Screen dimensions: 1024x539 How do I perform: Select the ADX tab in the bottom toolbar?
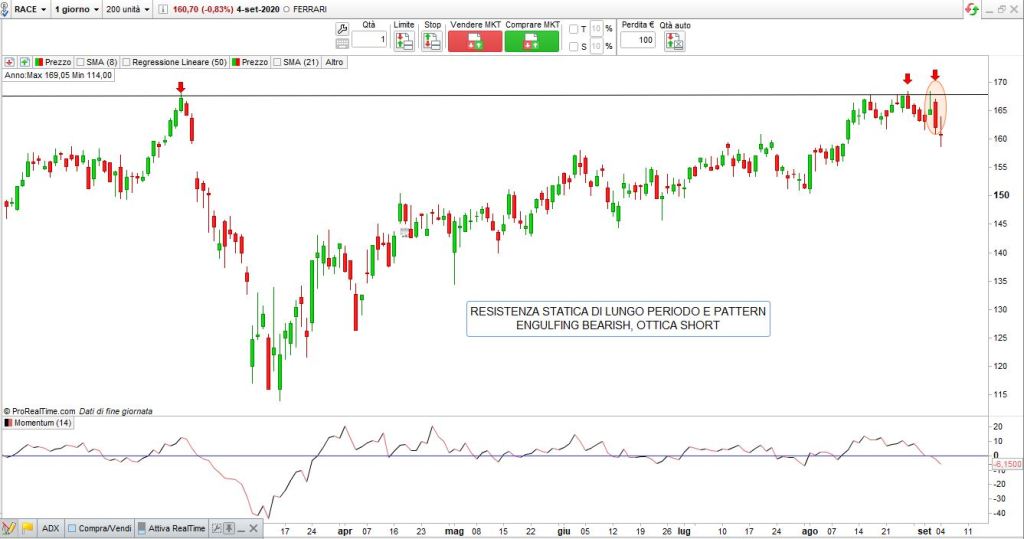click(x=50, y=528)
